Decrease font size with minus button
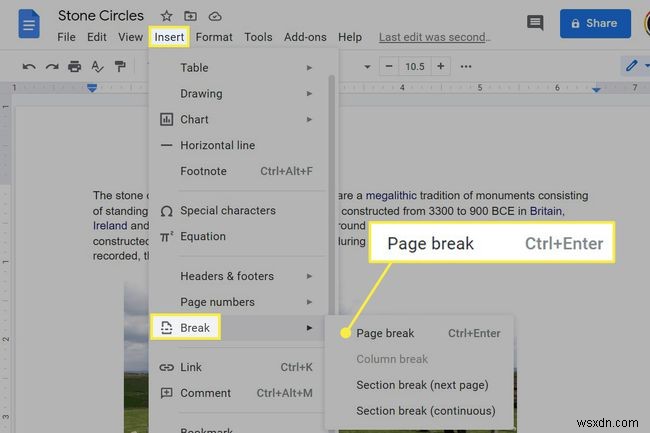The height and width of the screenshot is (433, 650). 389,66
